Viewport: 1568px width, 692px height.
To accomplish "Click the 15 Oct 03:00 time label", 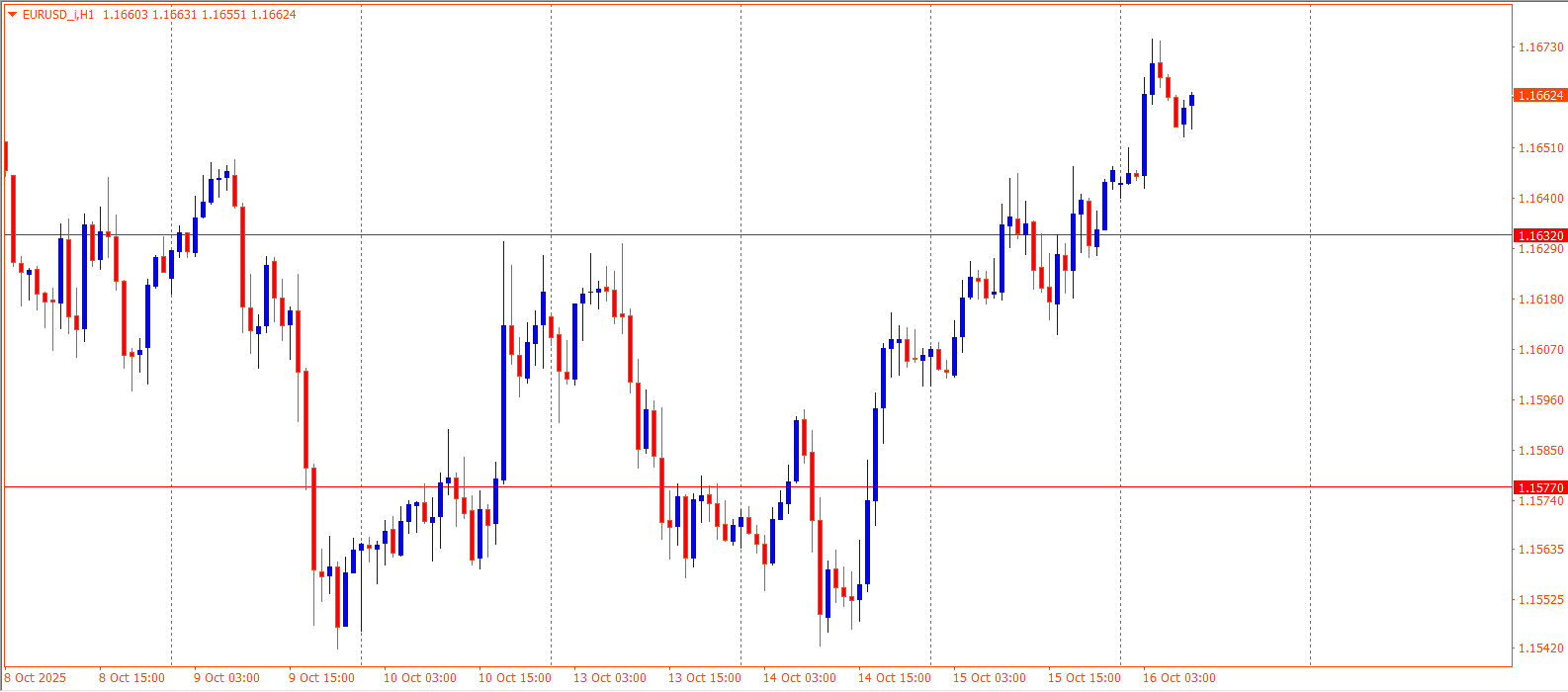I will (x=989, y=678).
